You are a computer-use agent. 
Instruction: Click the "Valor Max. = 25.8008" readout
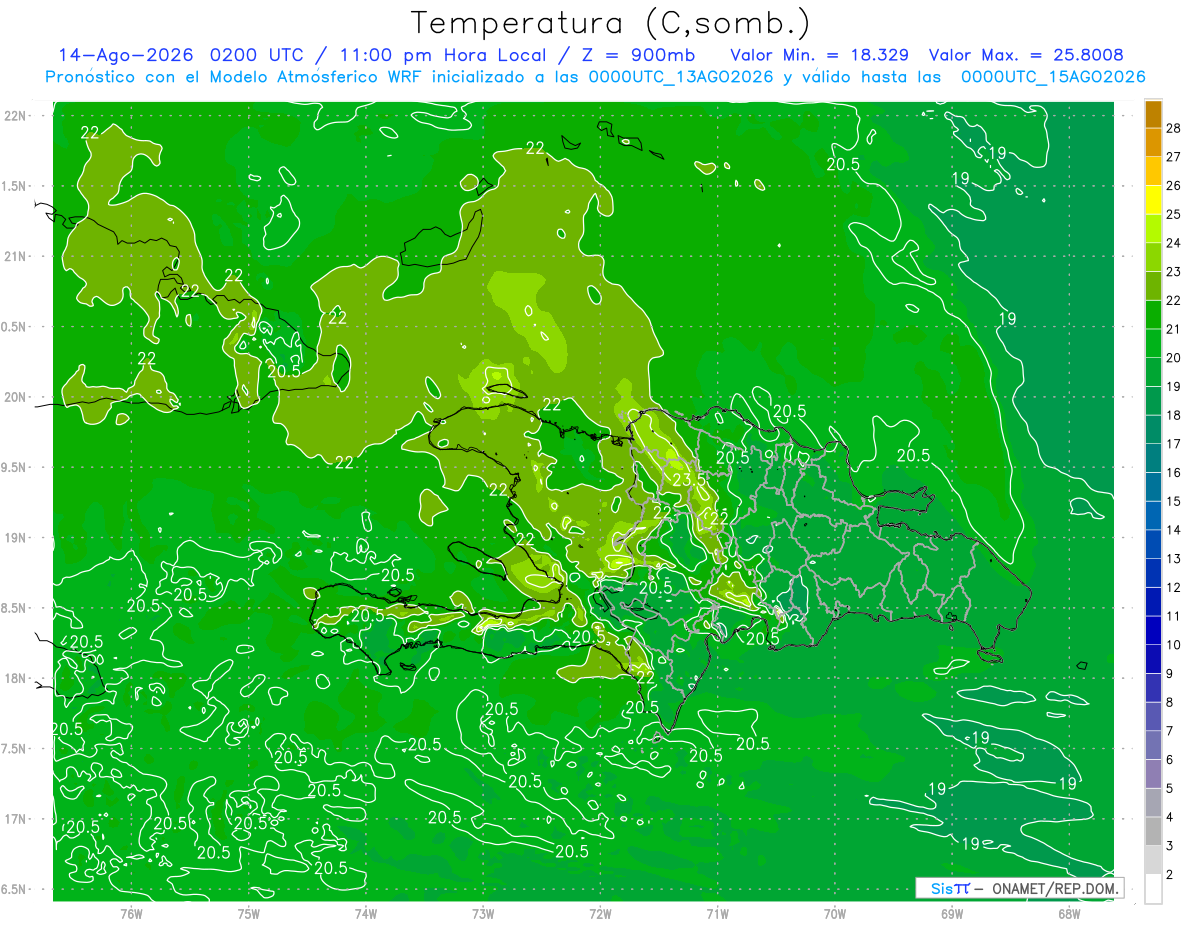pos(1026,54)
